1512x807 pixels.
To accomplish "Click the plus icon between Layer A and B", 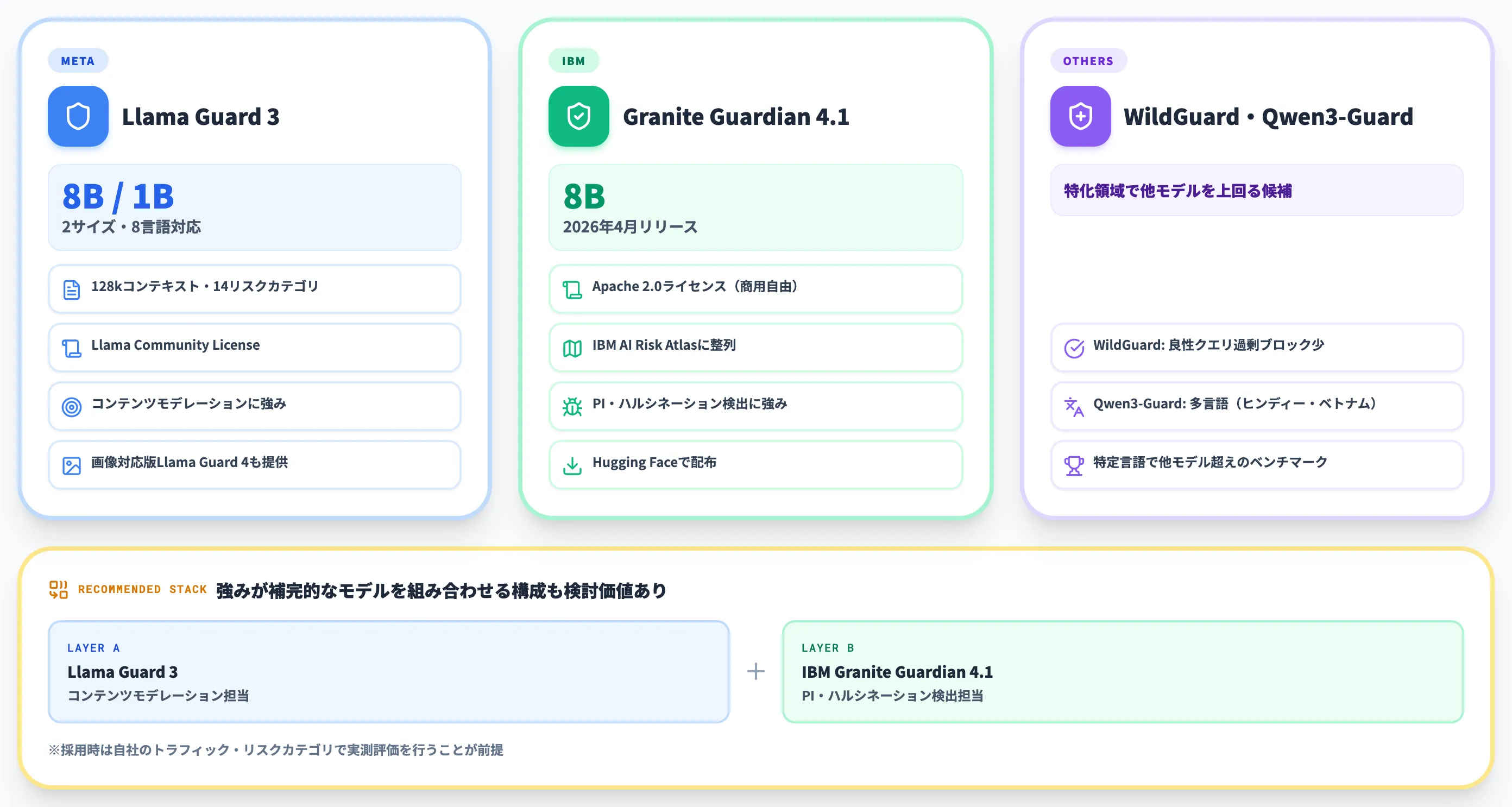I will [756, 671].
